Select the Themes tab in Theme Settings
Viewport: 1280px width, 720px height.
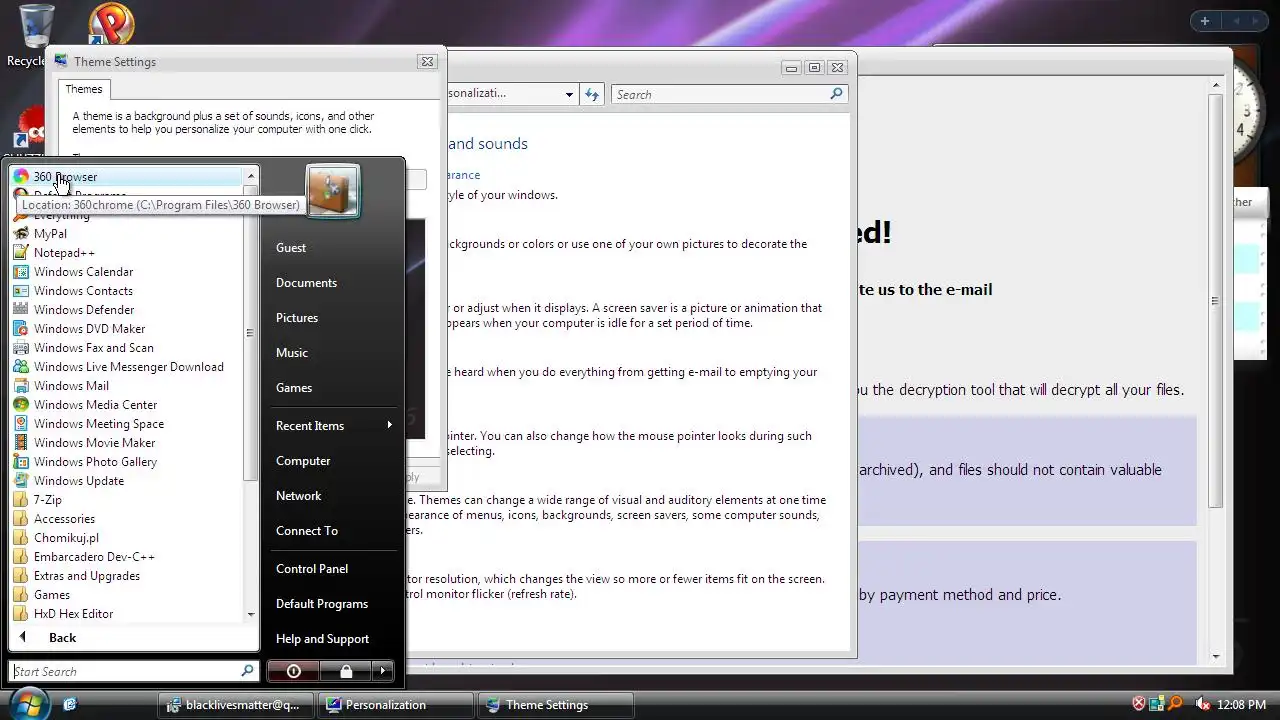[84, 89]
